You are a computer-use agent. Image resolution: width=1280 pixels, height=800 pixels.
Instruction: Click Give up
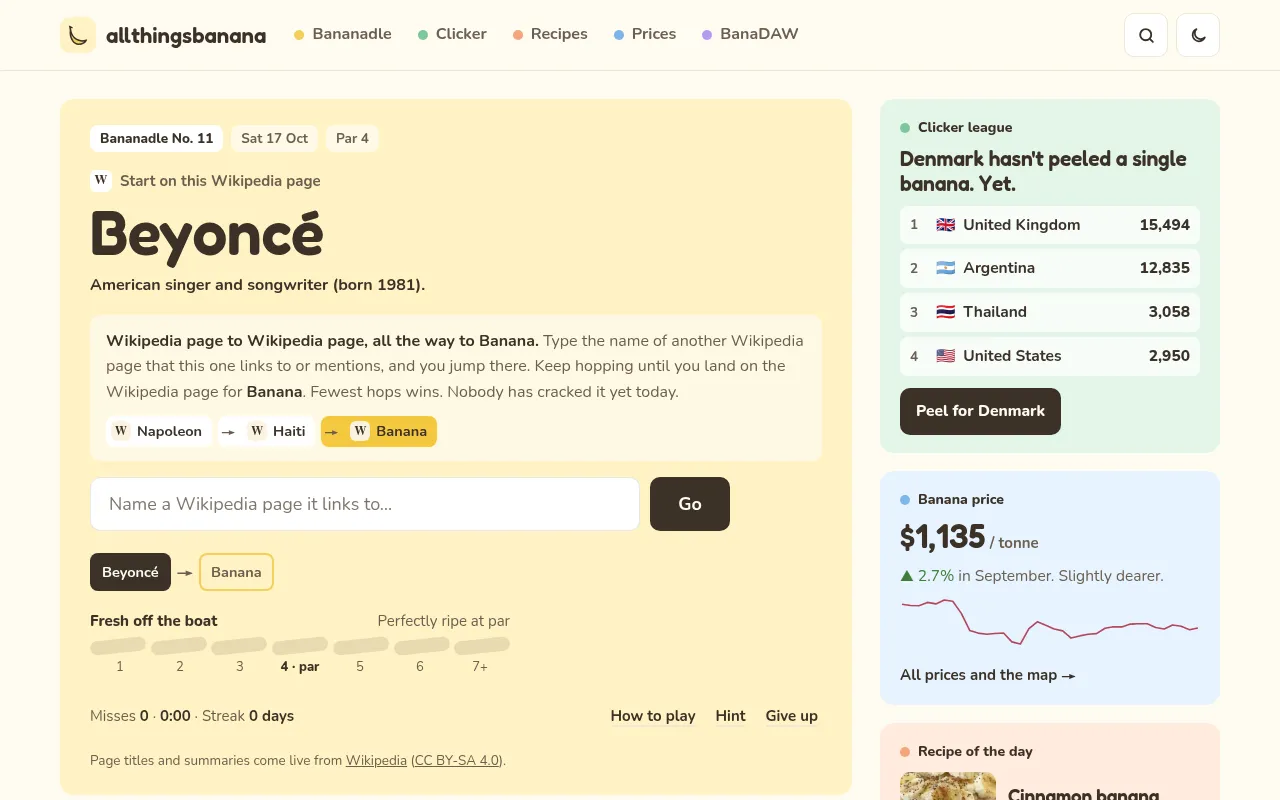[x=792, y=716]
